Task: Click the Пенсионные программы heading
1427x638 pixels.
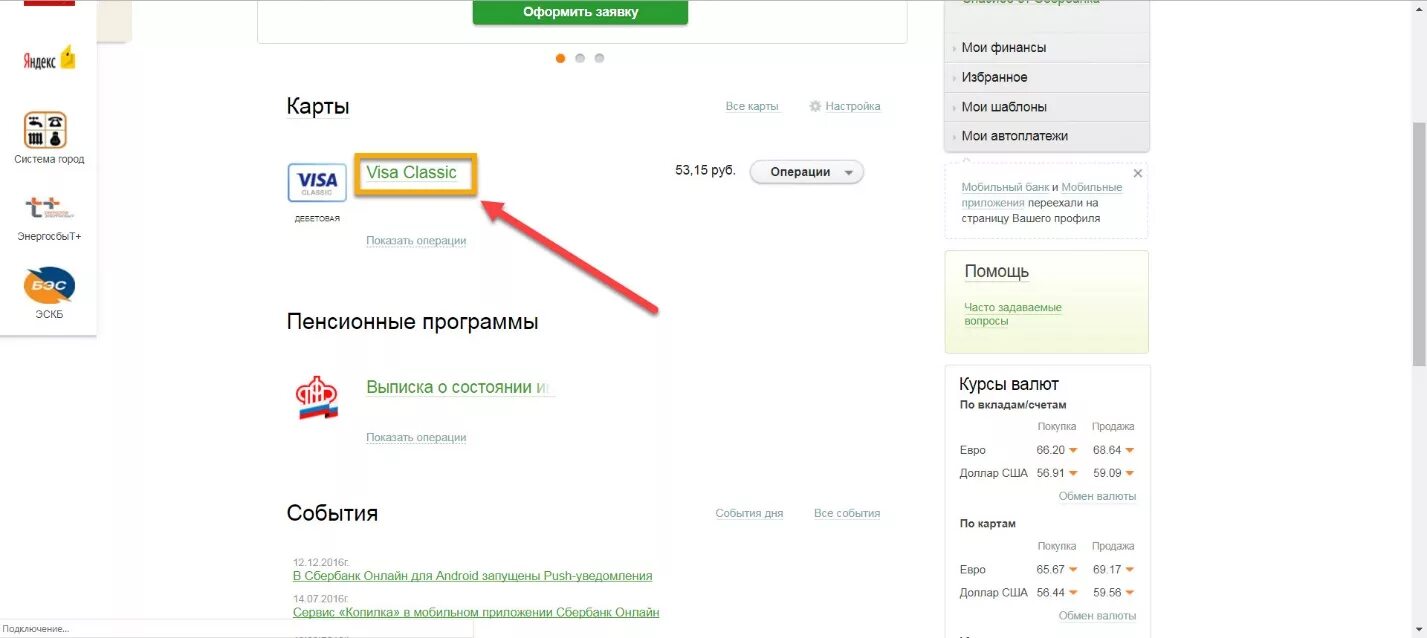Action: tap(412, 322)
